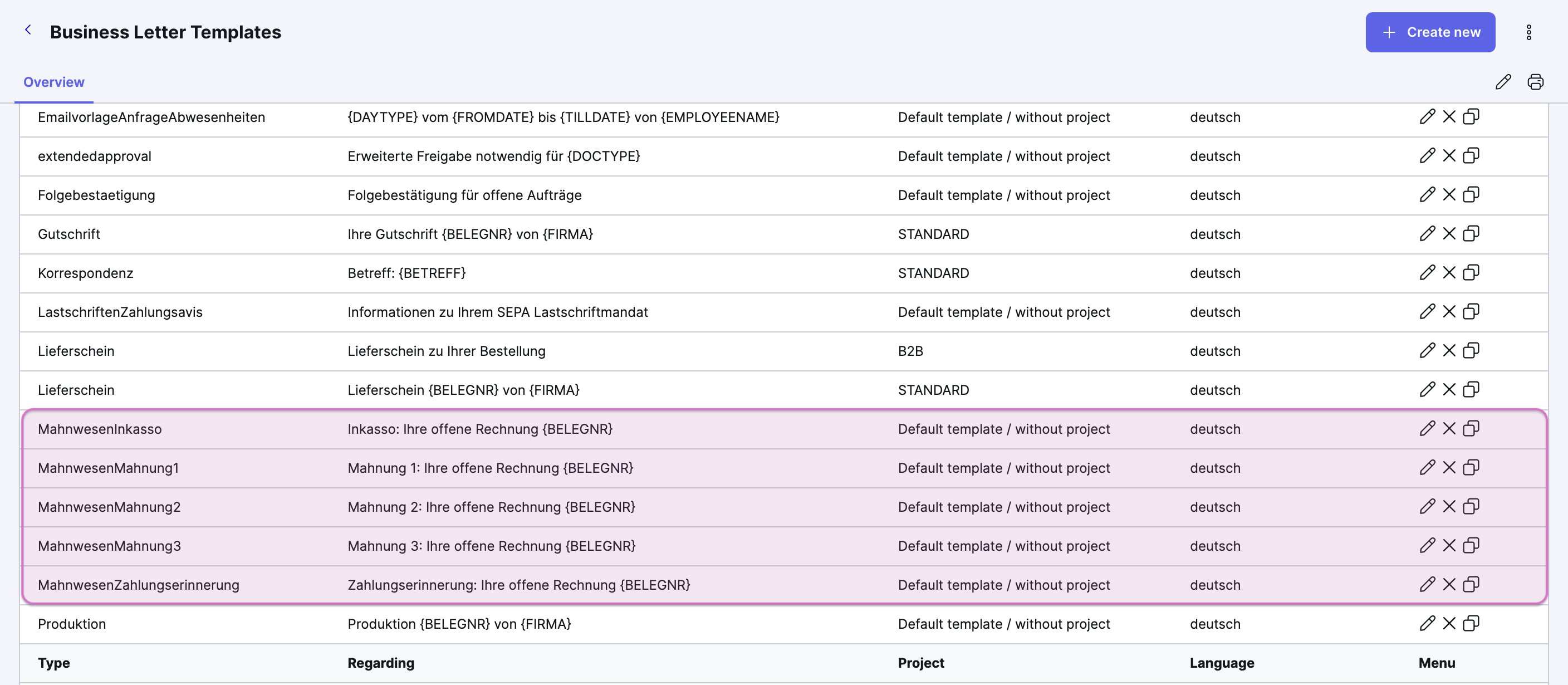Viewport: 1568px width, 685px height.
Task: Edit the LastschriftenZahlungsavis template
Action: point(1427,312)
